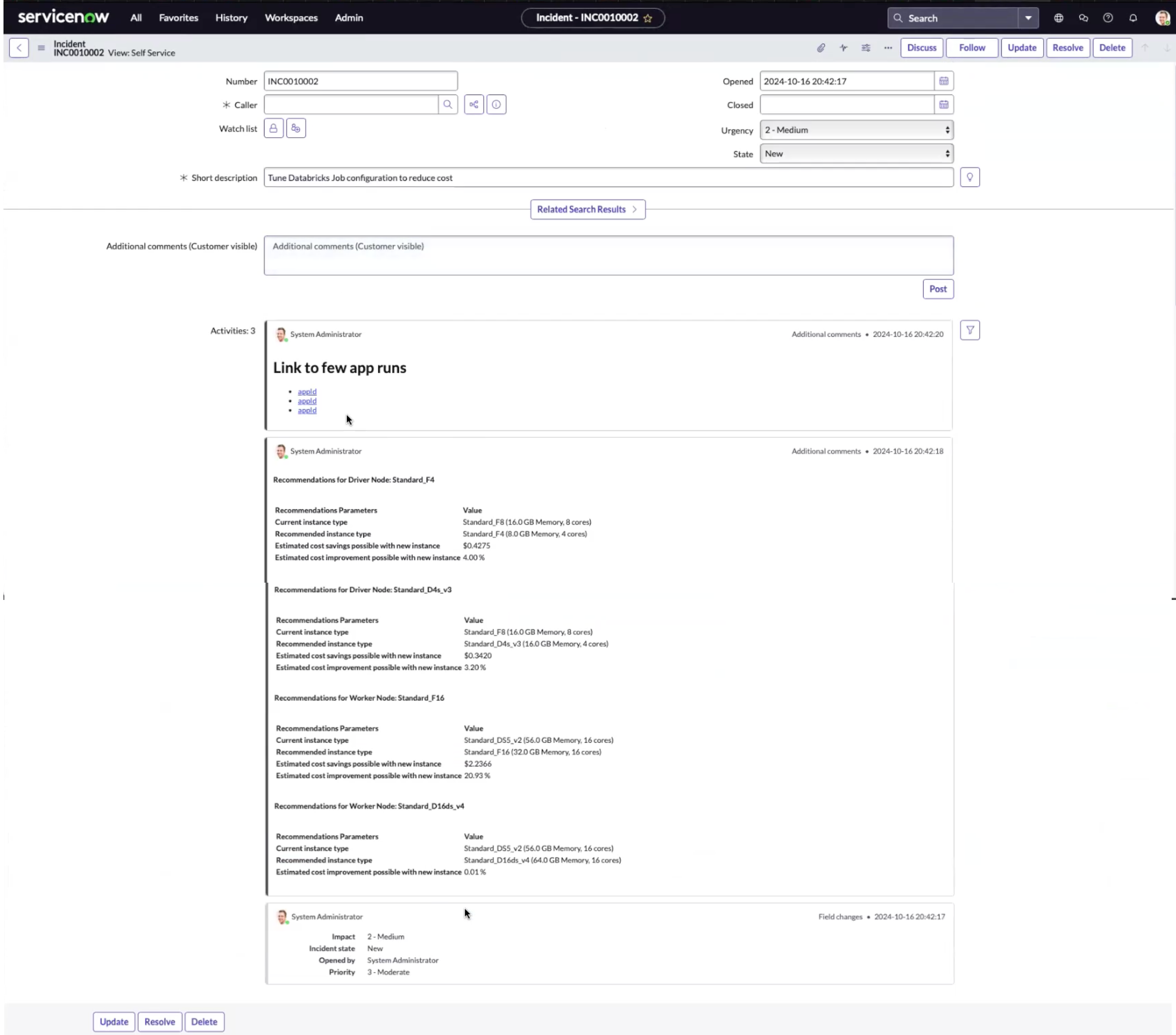Toggle favorite star on INC0010002
Image resolution: width=1176 pixels, height=1035 pixels.
(x=648, y=18)
